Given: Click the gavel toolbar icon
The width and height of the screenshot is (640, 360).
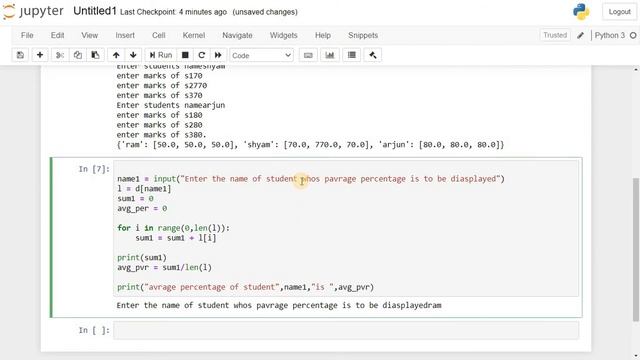Looking at the screenshot, I should pos(373,55).
